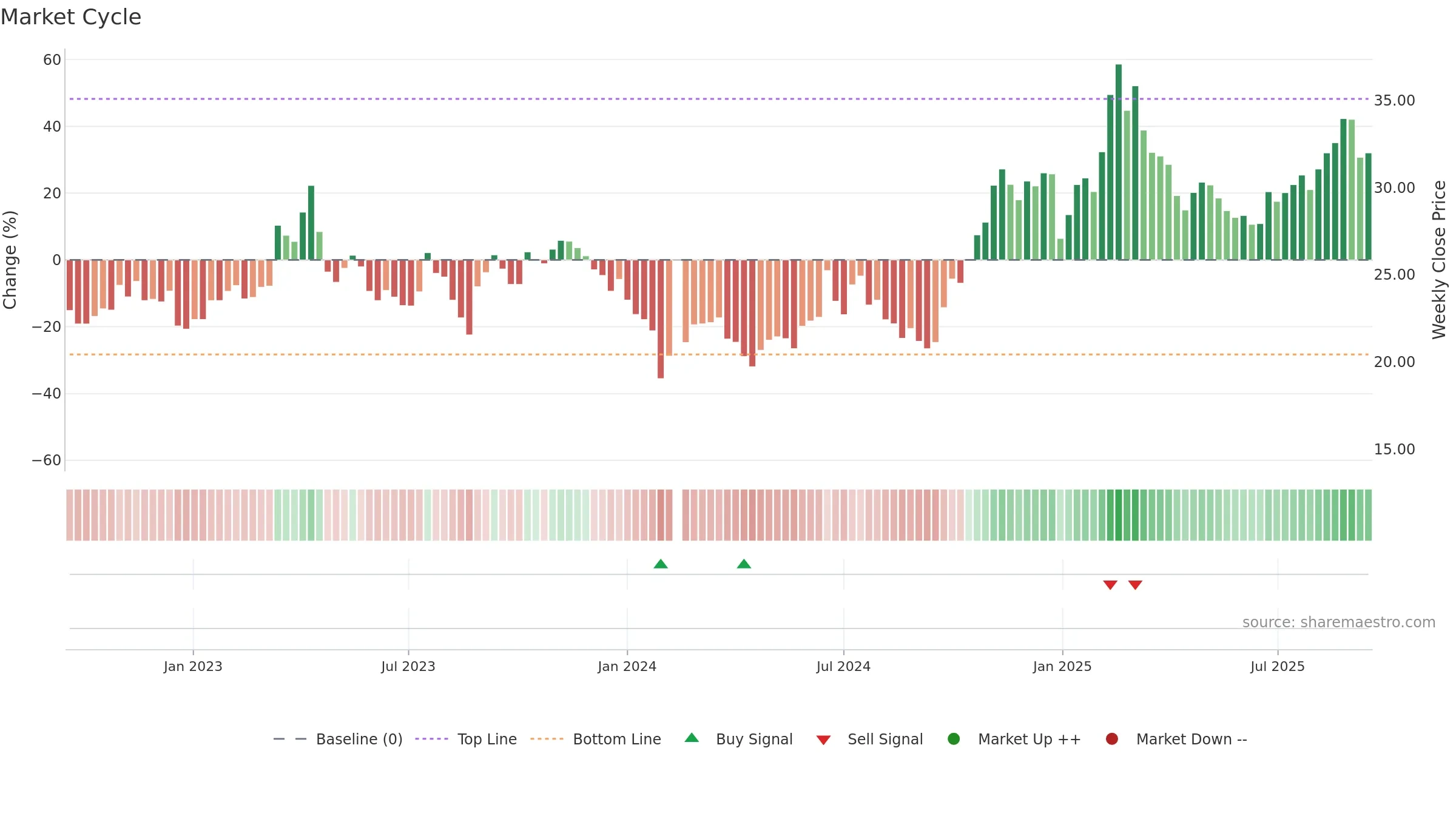Toggle the Market Up ++ legend entry
This screenshot has height=819, width=1456.
1014,739
